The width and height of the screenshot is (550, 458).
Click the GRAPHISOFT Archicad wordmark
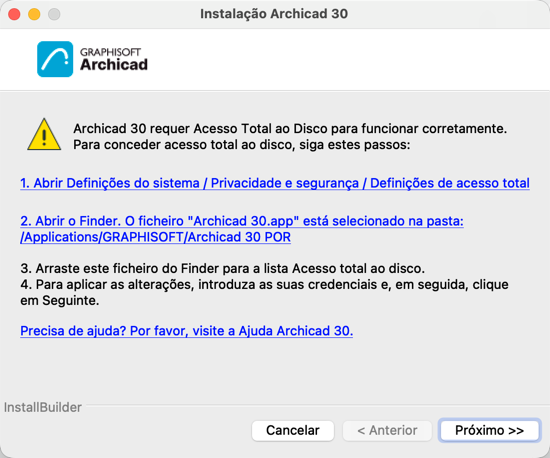(x=114, y=60)
